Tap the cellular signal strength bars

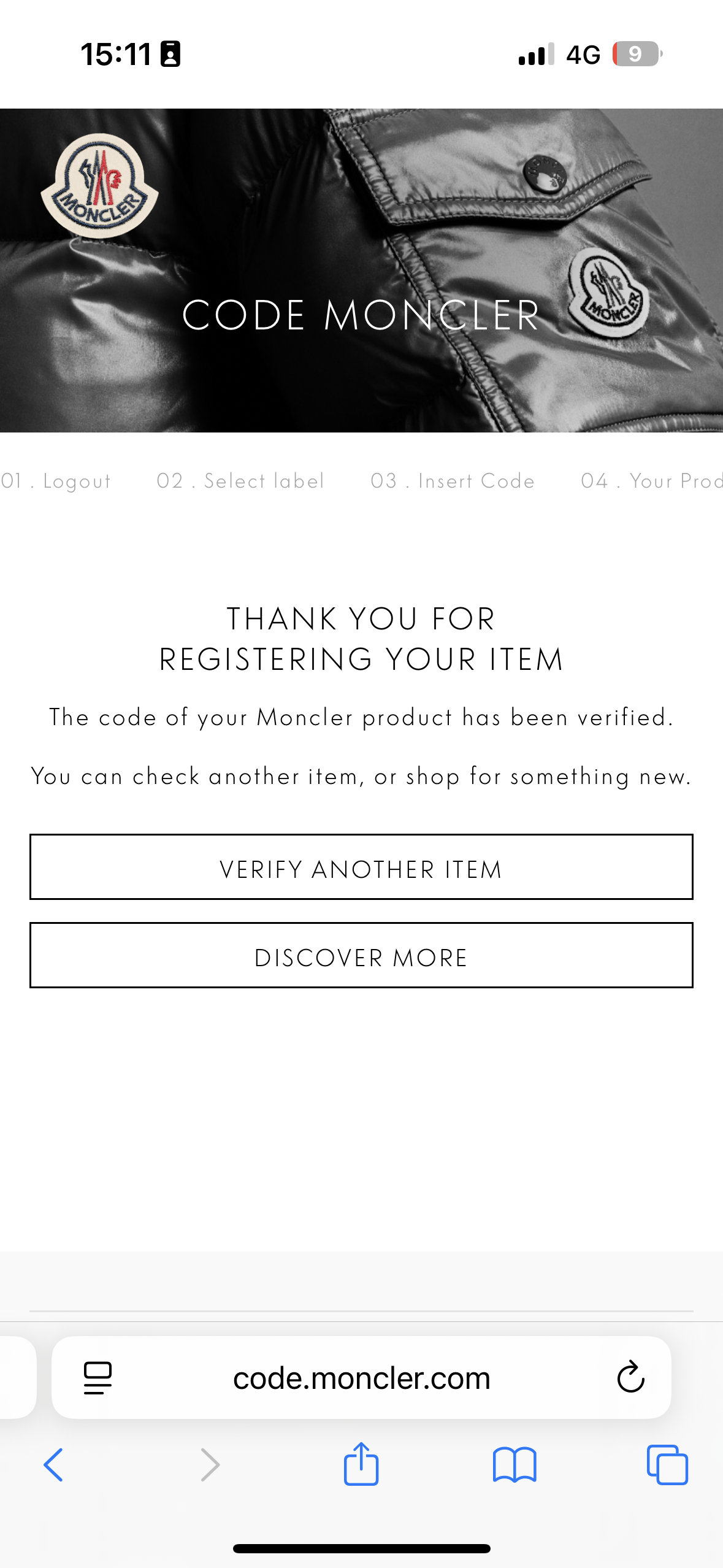point(536,54)
